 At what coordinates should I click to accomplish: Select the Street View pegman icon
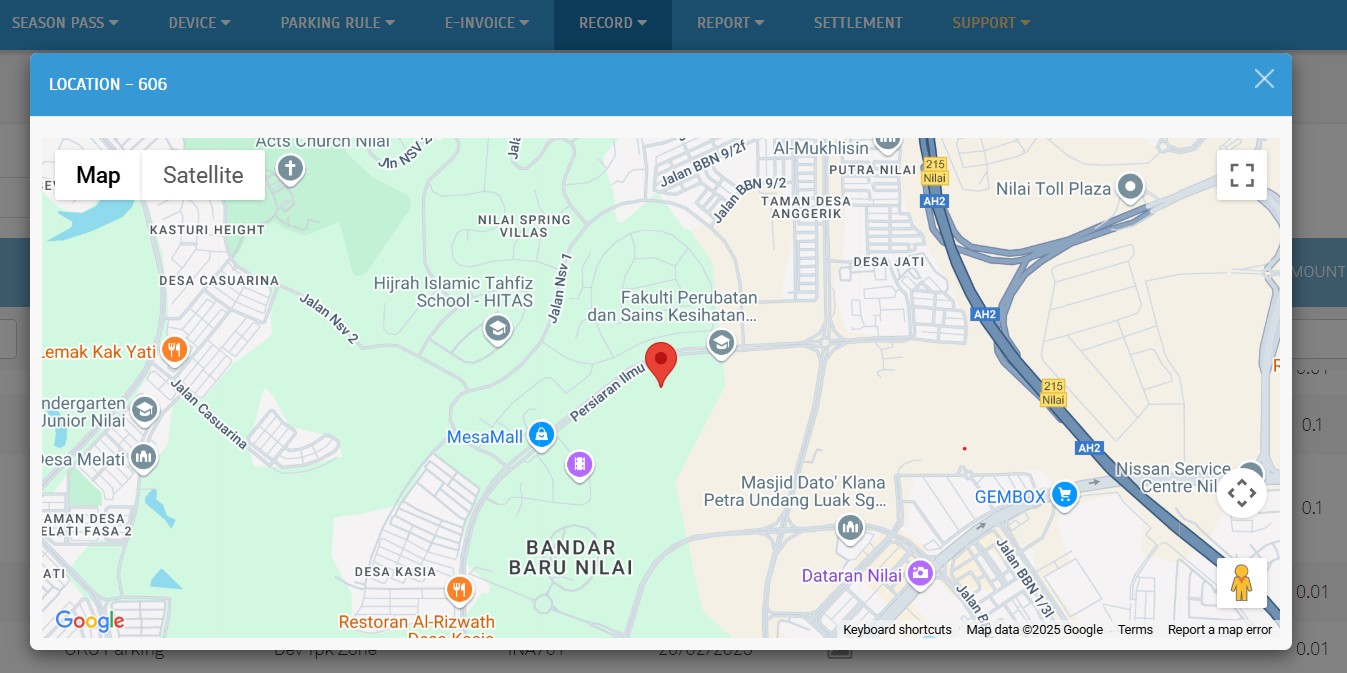coord(1241,583)
